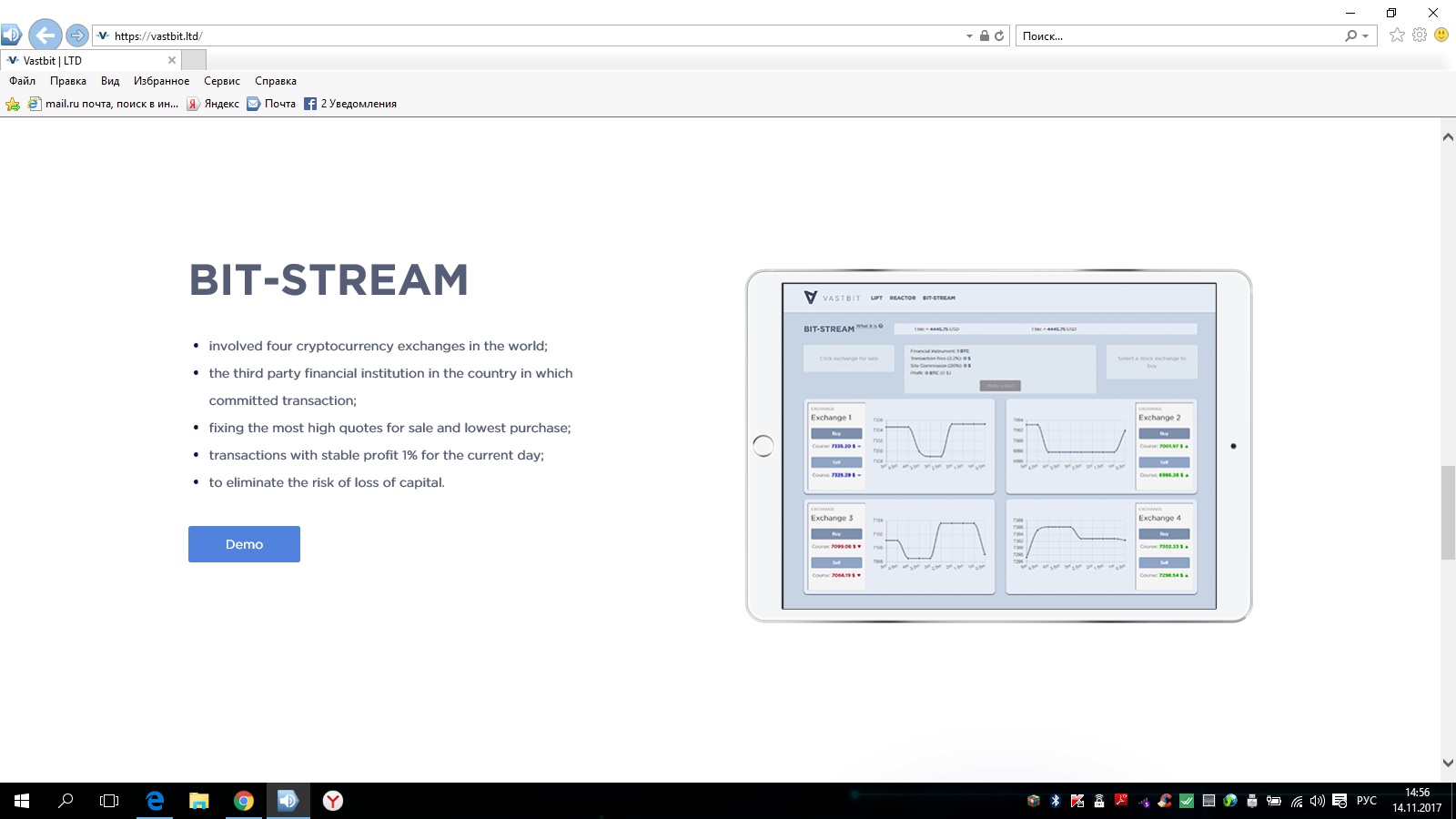Image resolution: width=1456 pixels, height=819 pixels.
Task: Expand the address bar autocomplete dropdown arrow
Action: pyautogui.click(x=969, y=36)
